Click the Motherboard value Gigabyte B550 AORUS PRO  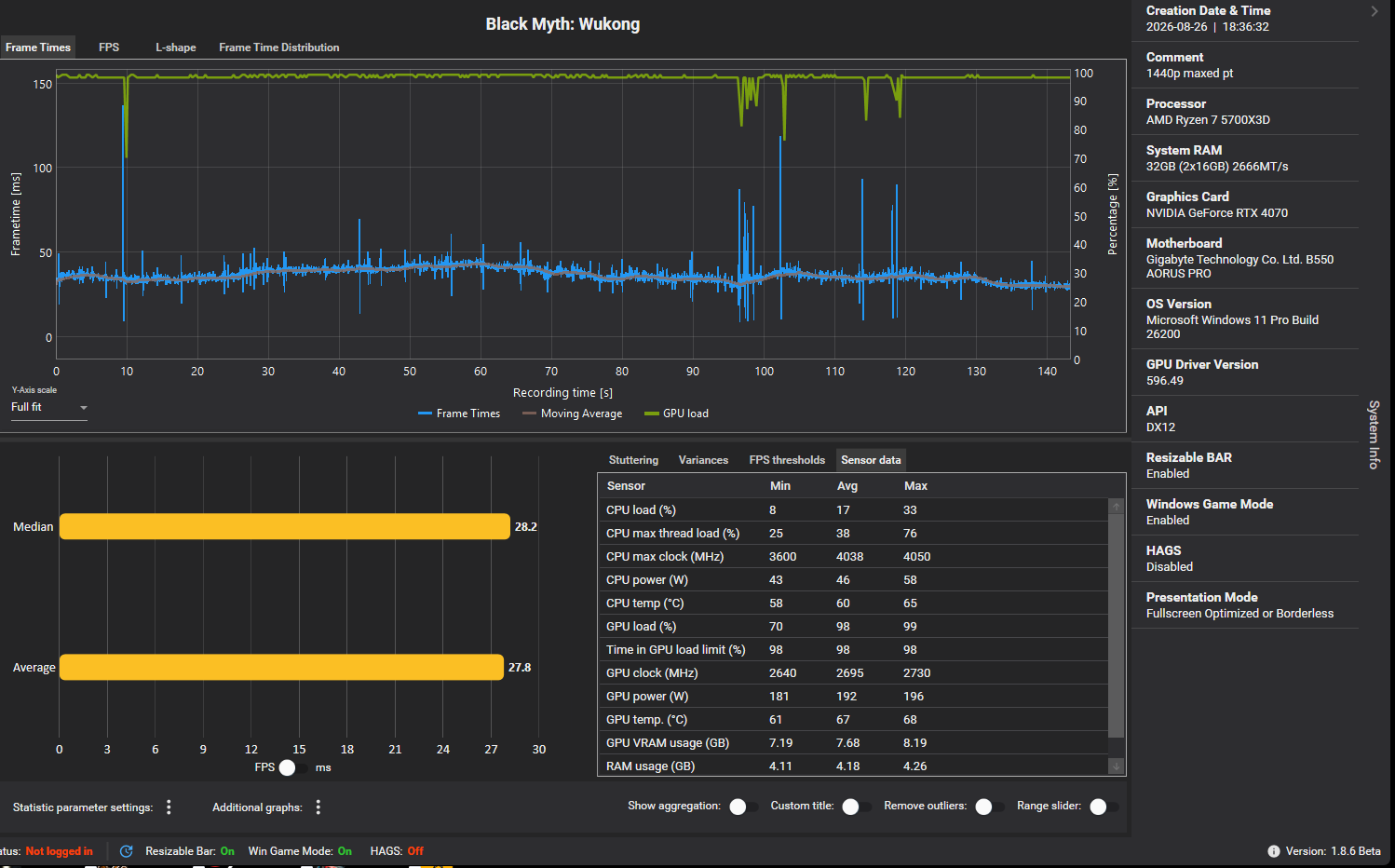tap(1239, 266)
